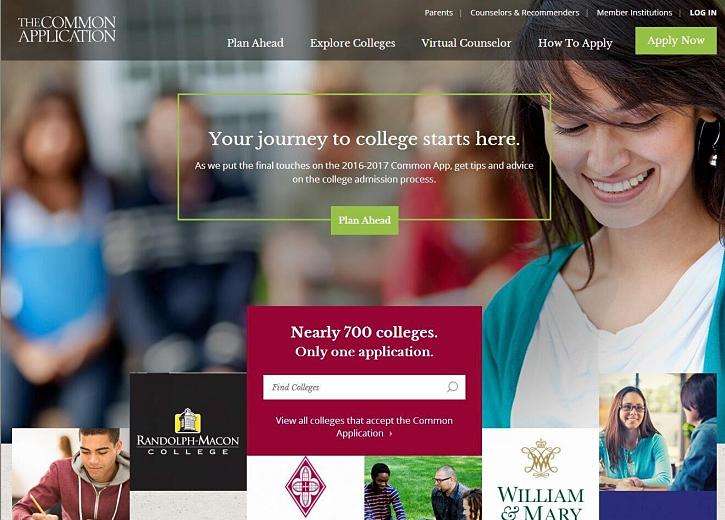Click the LOG IN link

point(703,13)
